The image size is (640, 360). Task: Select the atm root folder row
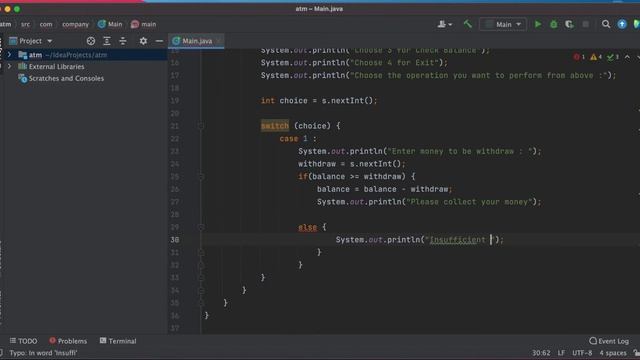(84, 55)
